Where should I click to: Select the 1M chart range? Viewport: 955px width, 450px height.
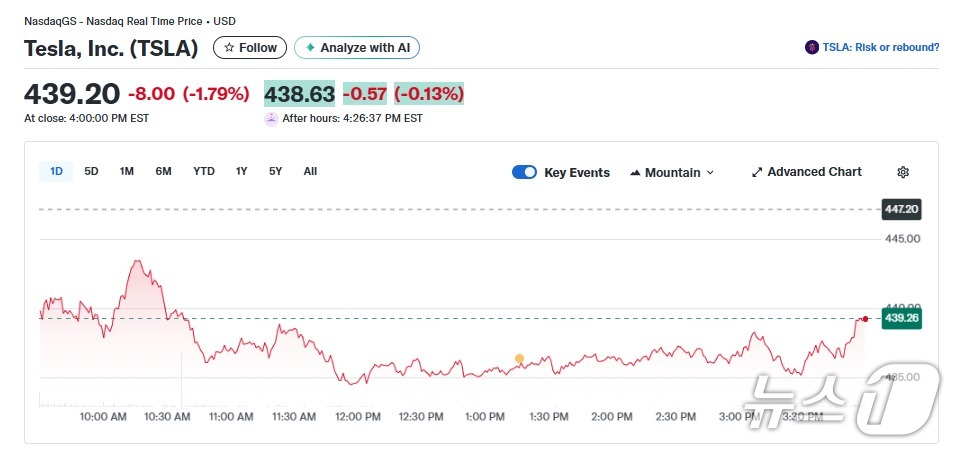(x=127, y=171)
